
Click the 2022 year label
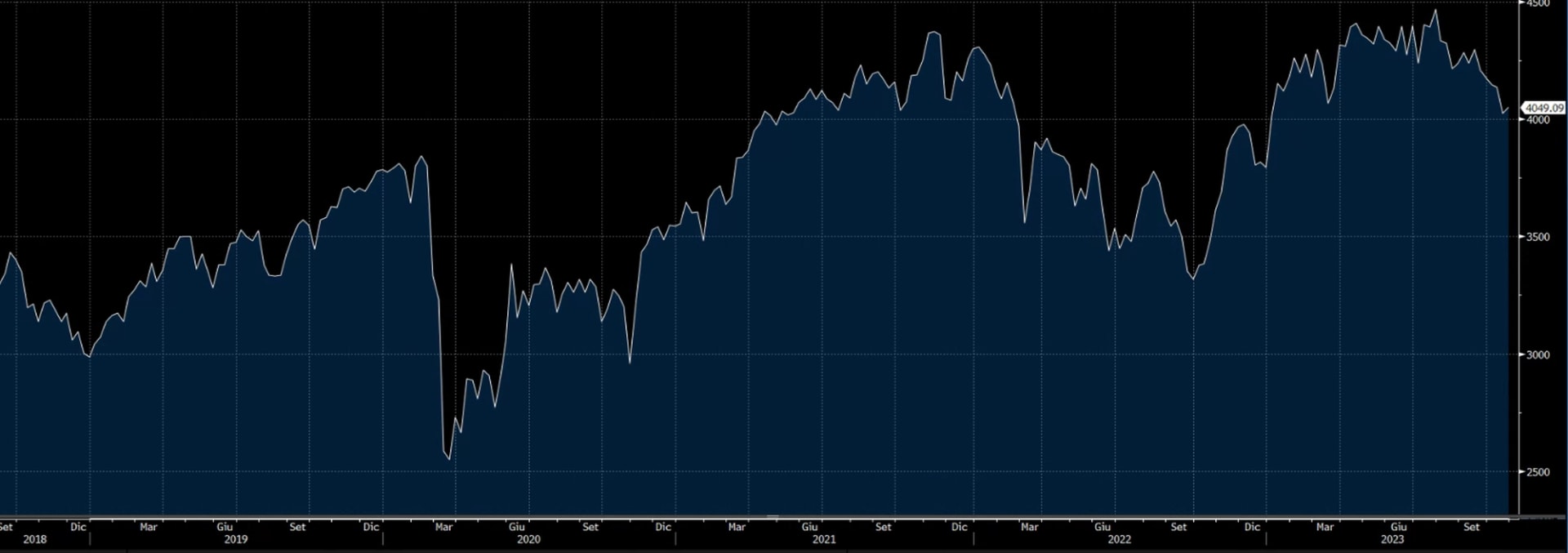point(1119,540)
